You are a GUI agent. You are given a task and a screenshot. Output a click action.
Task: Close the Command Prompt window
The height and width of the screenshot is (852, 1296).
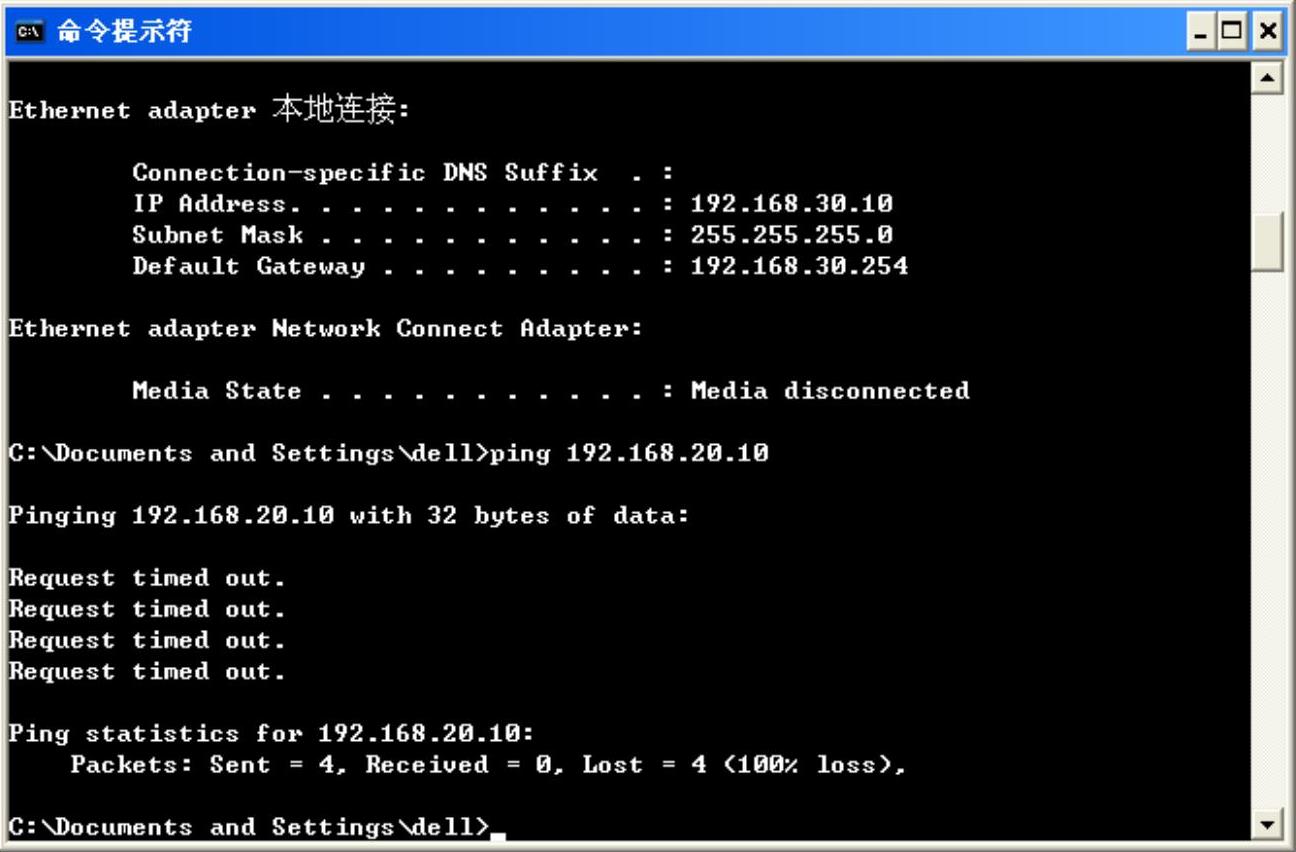tap(1270, 31)
